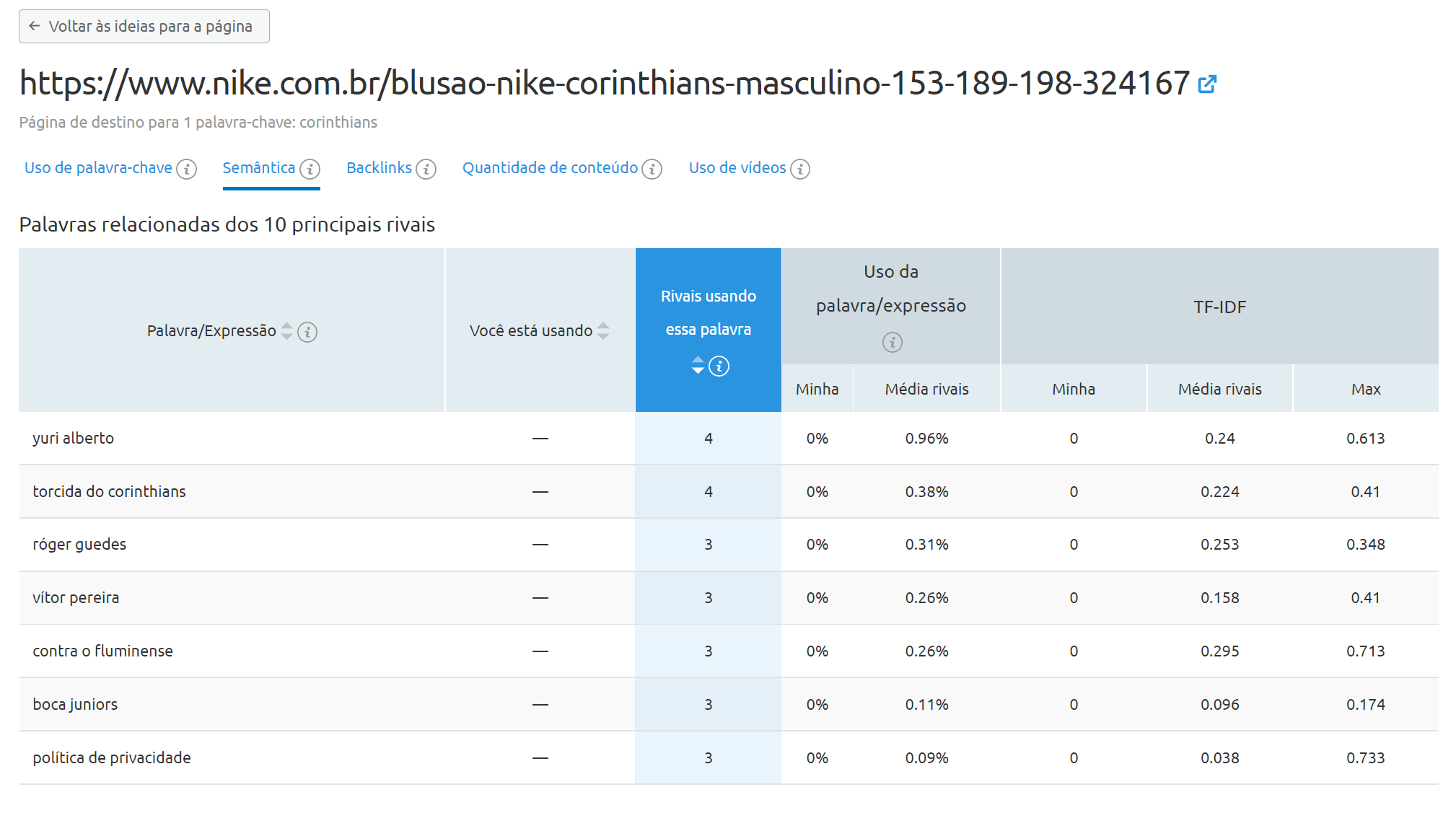Viewport: 1456px width, 826px height.
Task: Select the 'política de privacidade' row text
Action: coord(112,758)
